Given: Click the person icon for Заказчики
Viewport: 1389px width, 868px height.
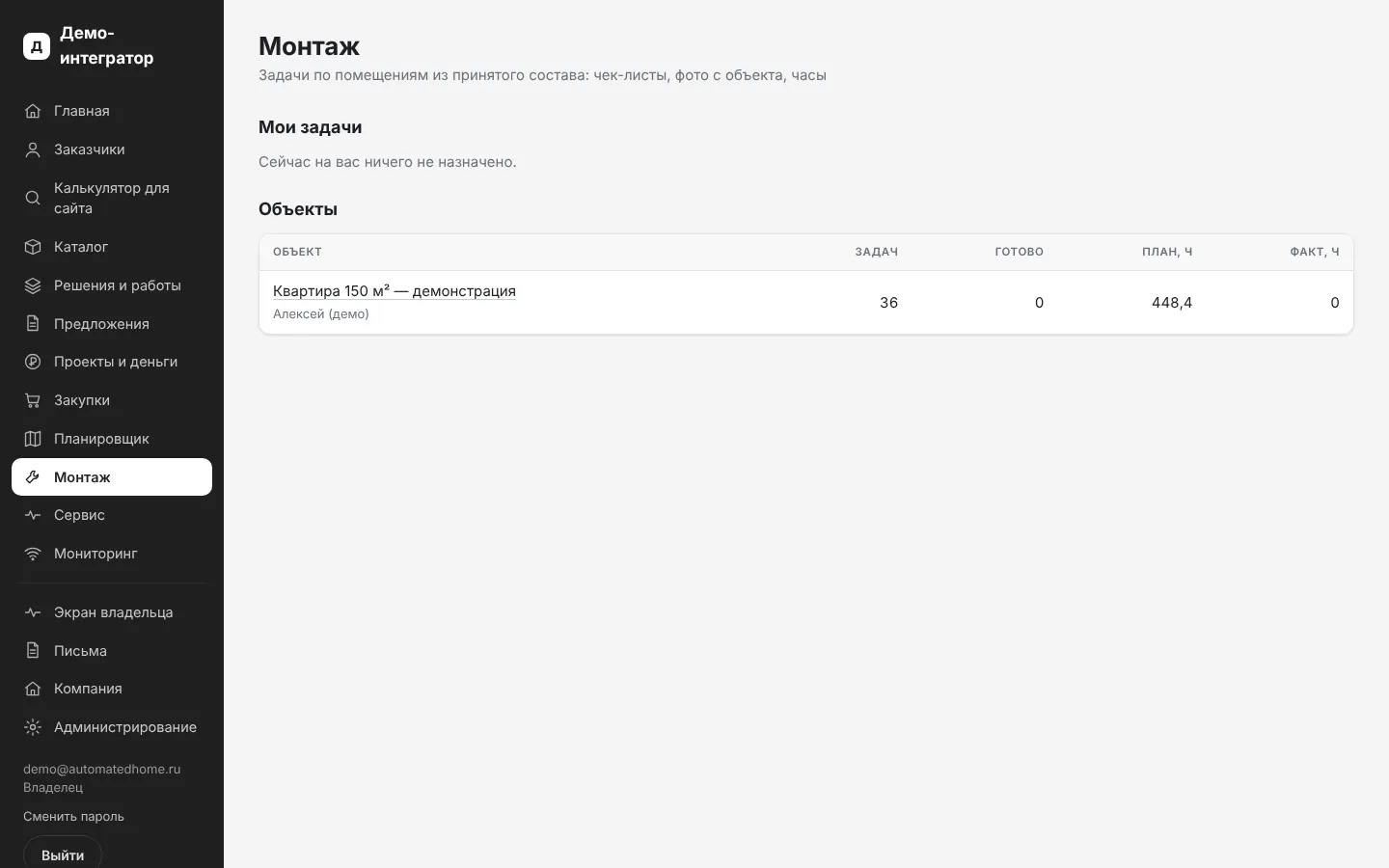Looking at the screenshot, I should (x=33, y=149).
